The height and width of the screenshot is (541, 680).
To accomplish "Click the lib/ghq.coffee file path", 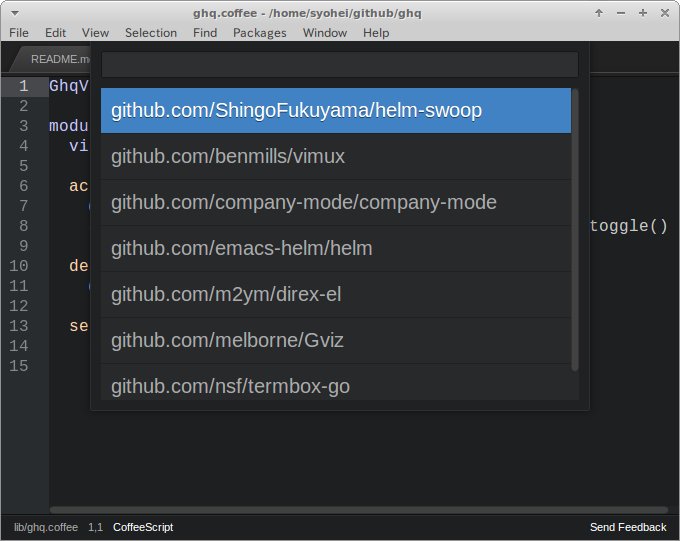I will (x=46, y=527).
